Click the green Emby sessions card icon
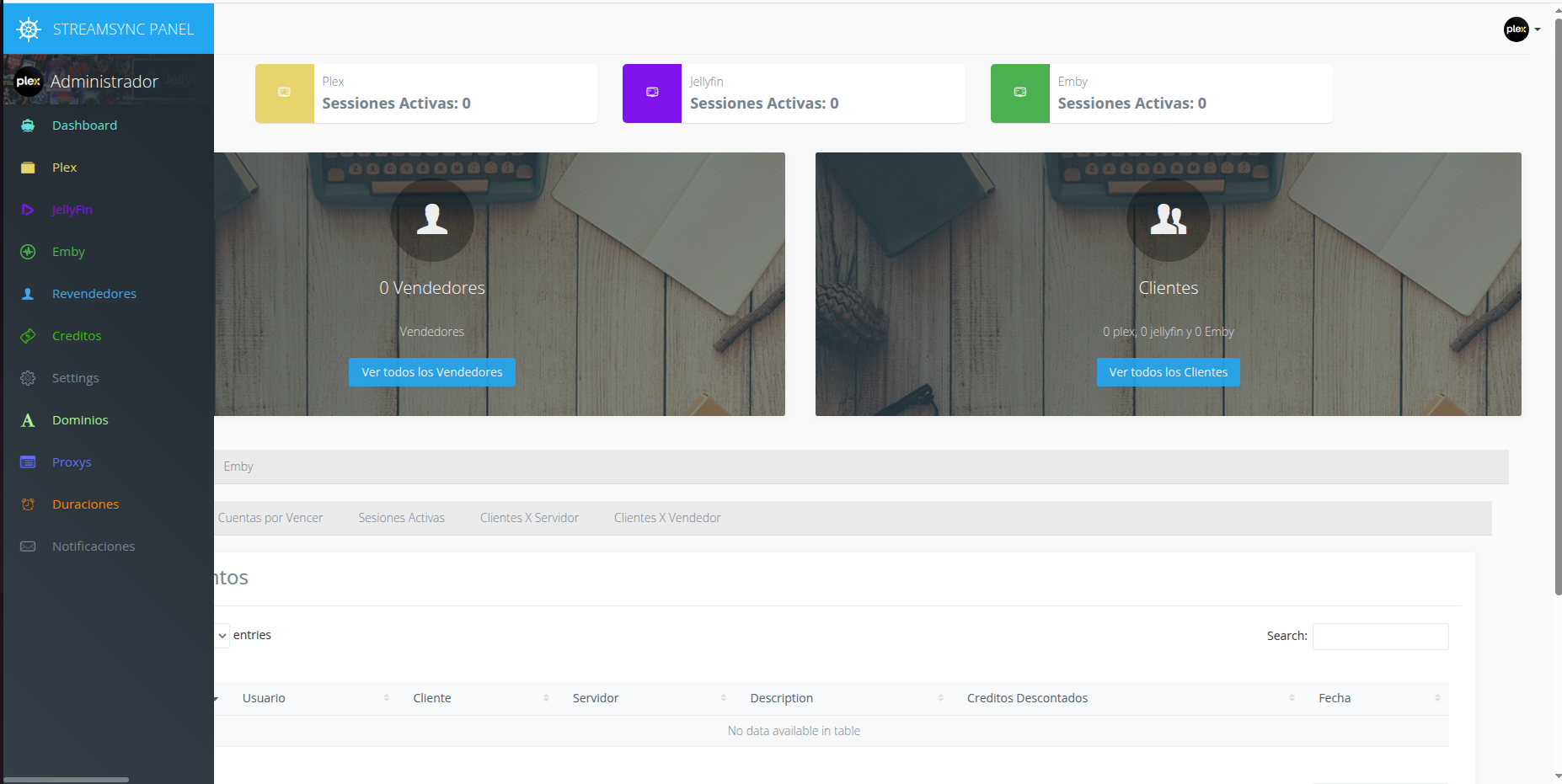The image size is (1562, 784). tap(1020, 93)
